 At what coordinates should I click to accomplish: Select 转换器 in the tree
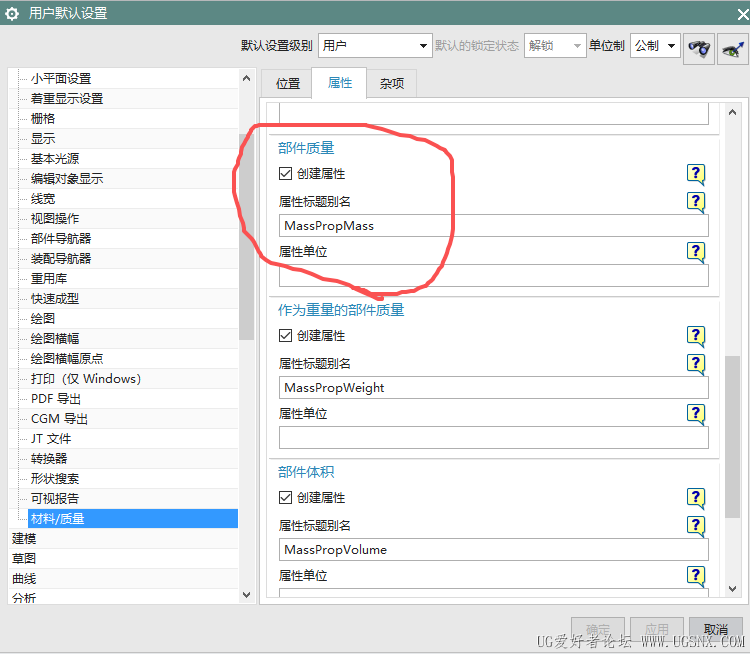(x=49, y=459)
